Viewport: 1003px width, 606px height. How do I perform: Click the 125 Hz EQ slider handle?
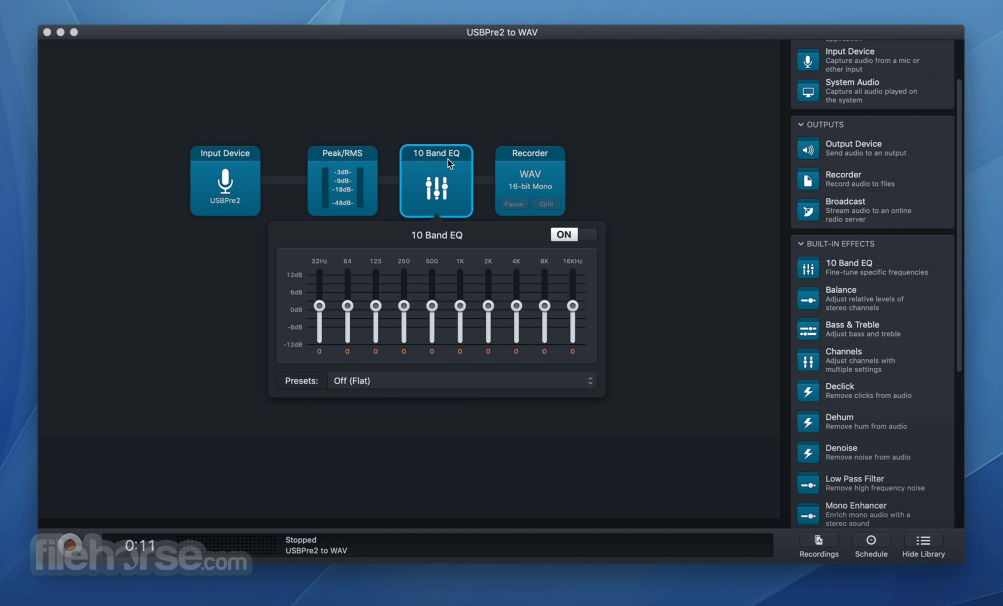click(375, 306)
